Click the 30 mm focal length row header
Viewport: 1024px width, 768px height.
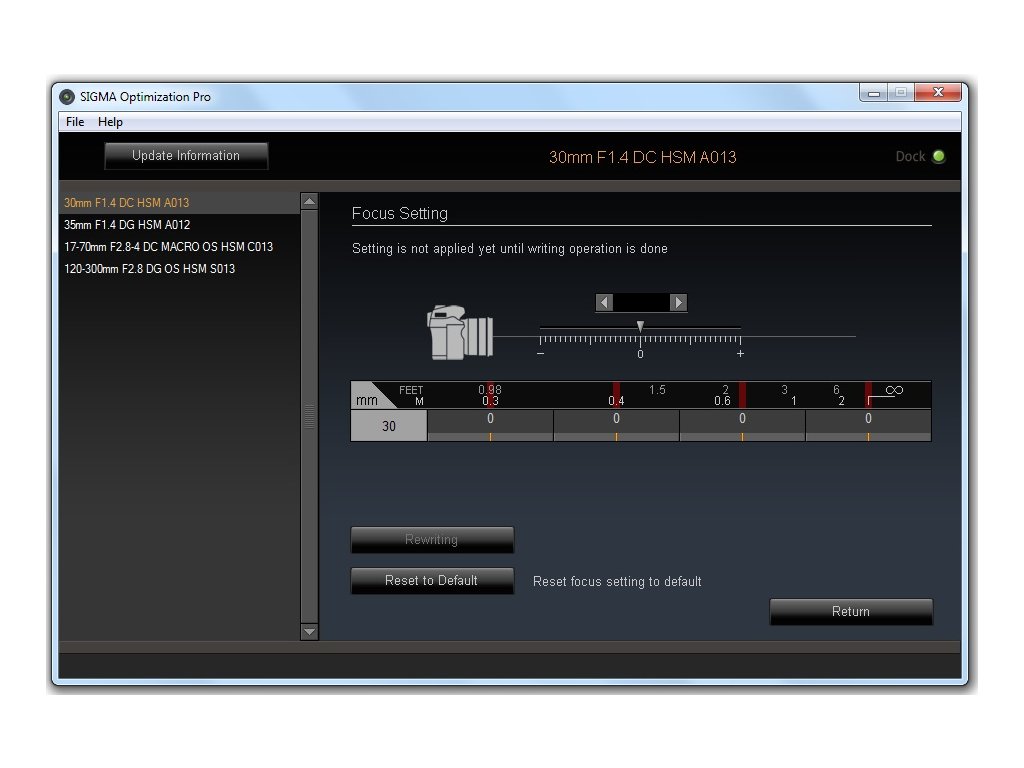[389, 426]
